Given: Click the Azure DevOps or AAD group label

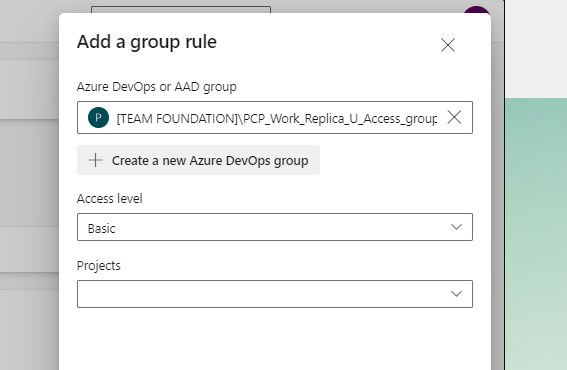Looking at the screenshot, I should click(157, 87).
